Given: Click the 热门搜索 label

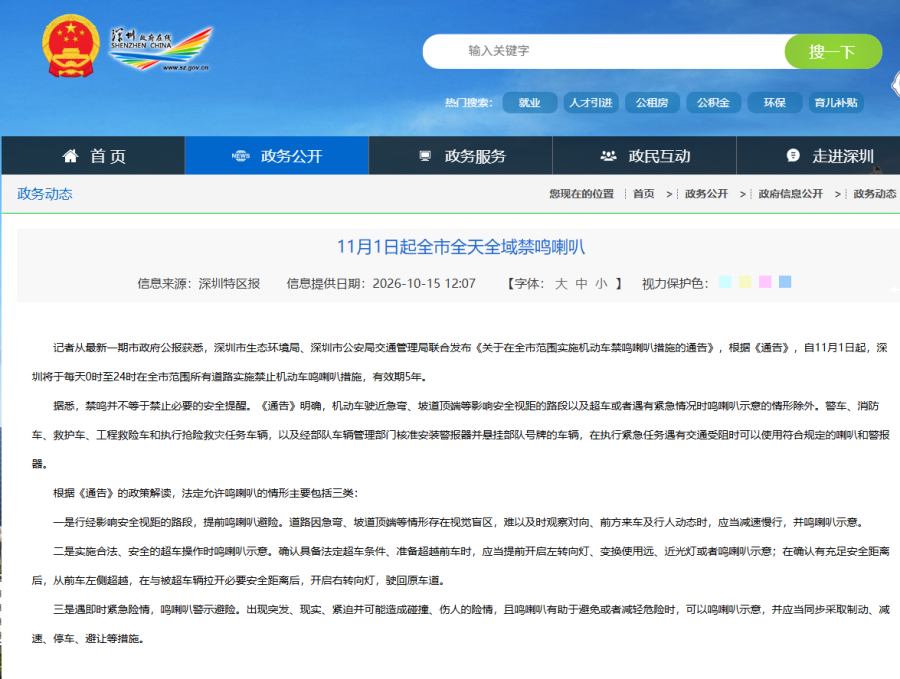Looking at the screenshot, I should (468, 103).
